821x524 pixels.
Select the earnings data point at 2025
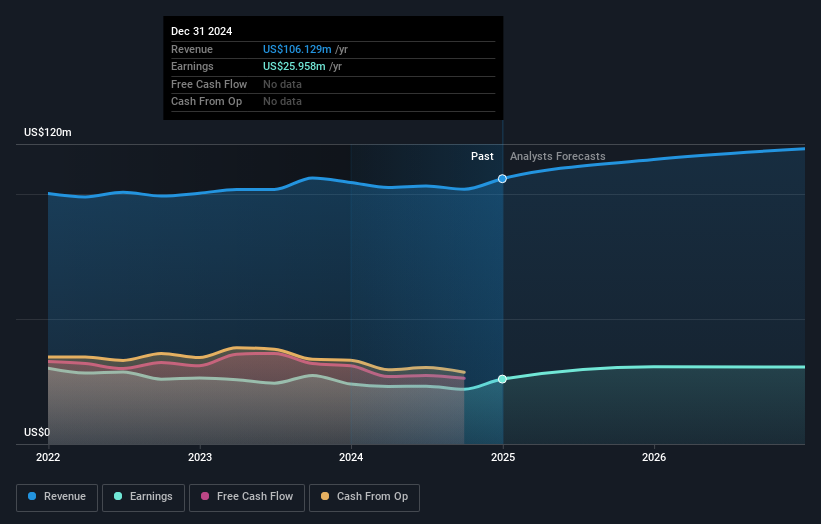tap(502, 379)
